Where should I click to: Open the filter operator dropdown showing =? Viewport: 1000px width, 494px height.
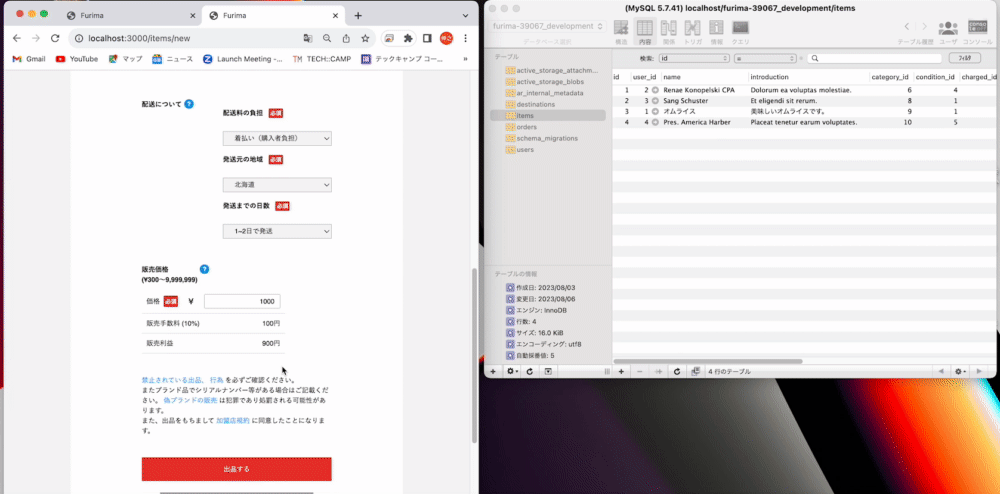[765, 58]
